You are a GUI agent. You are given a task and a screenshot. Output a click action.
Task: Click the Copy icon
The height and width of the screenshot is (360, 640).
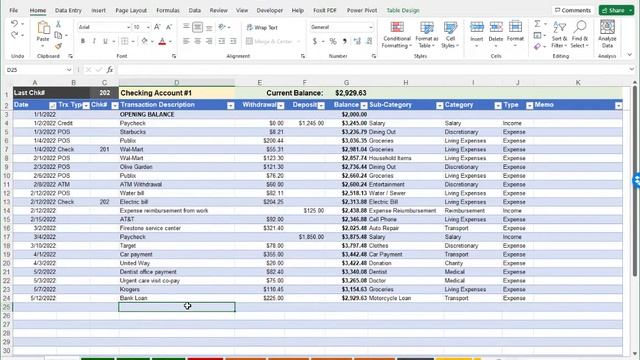tap(58, 36)
